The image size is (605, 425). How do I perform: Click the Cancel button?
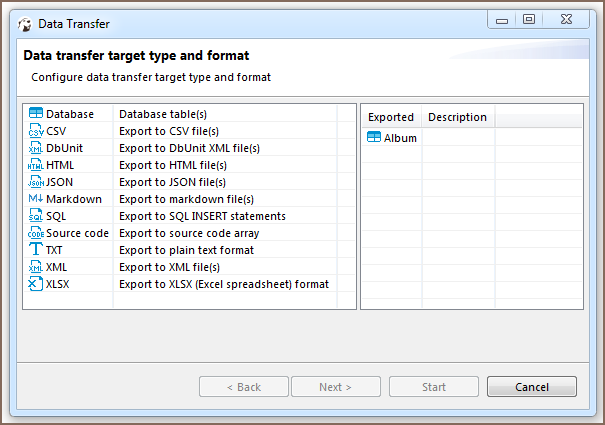[532, 387]
